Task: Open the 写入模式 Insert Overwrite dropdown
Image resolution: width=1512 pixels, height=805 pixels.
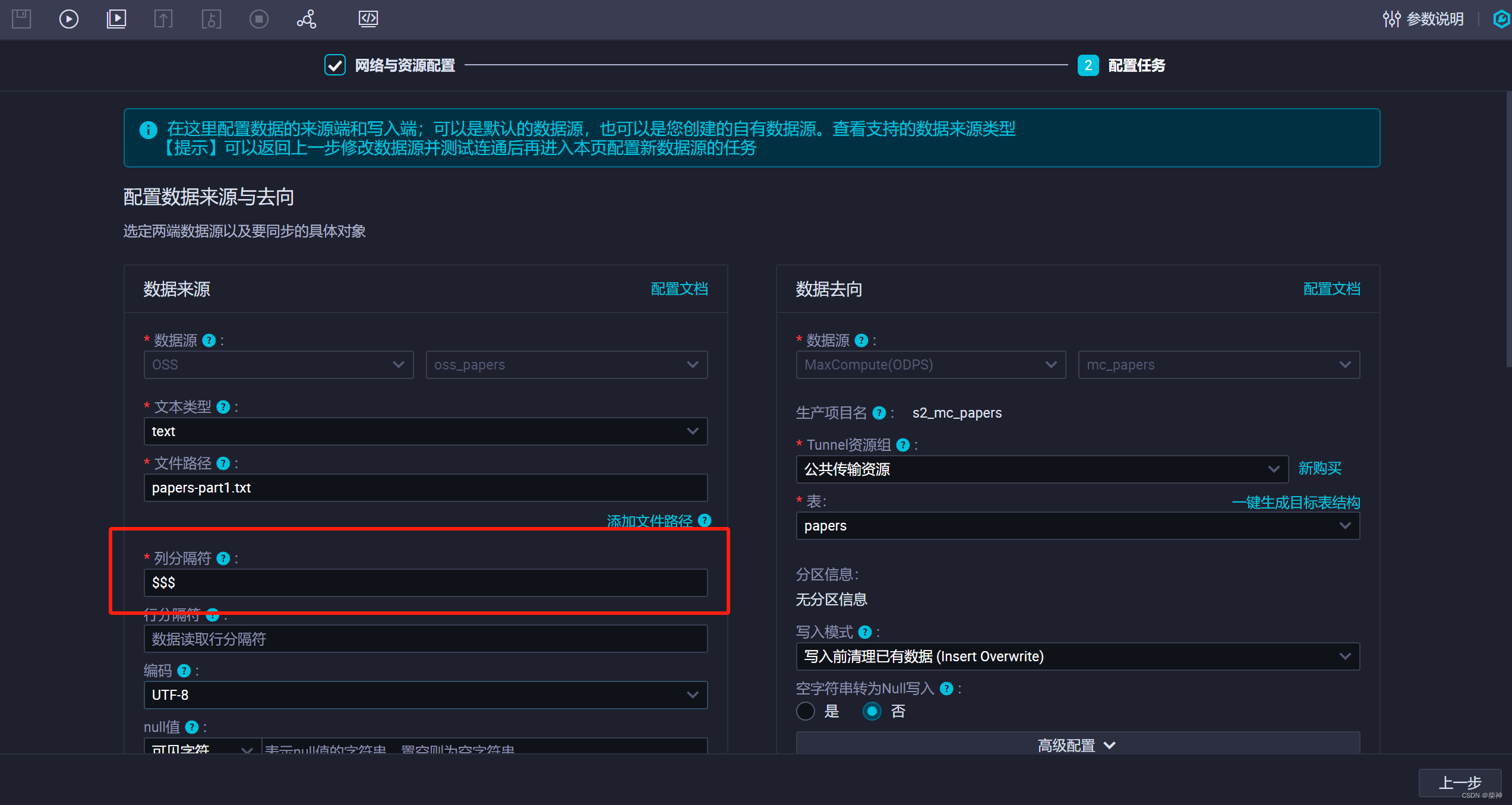Action: (1077, 656)
